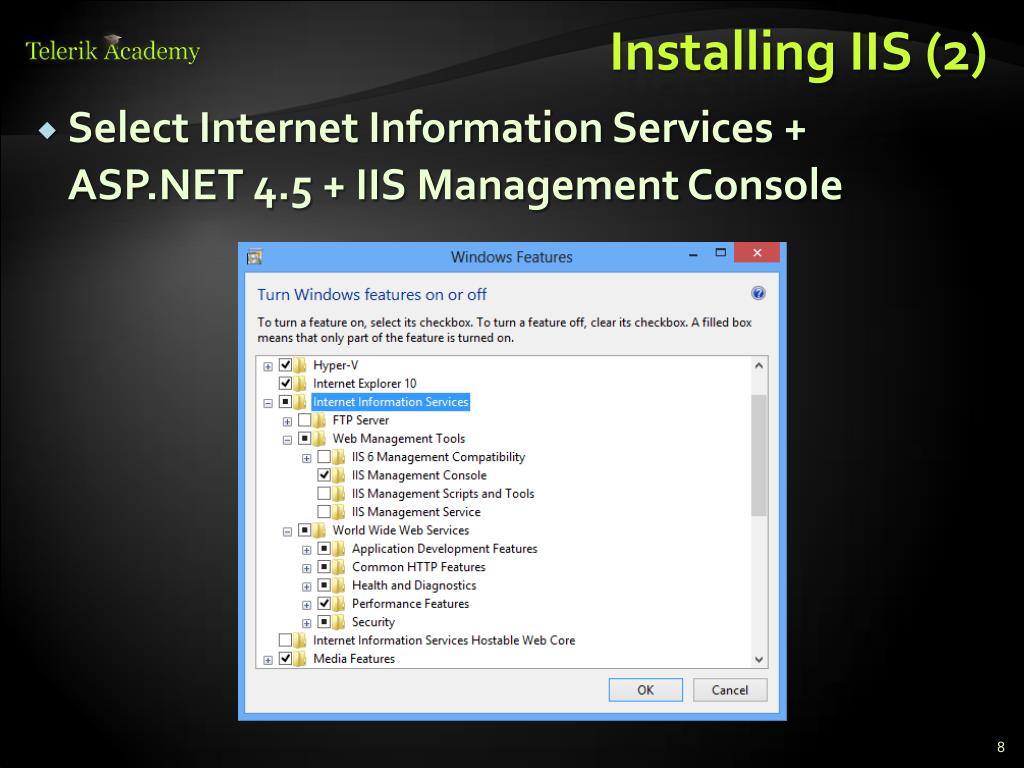
Task: Toggle the Security checkbox
Action: coord(324,621)
